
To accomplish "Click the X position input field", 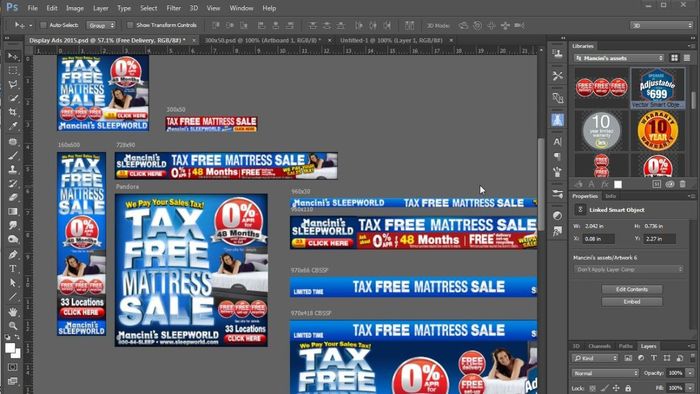I will pyautogui.click(x=599, y=239).
